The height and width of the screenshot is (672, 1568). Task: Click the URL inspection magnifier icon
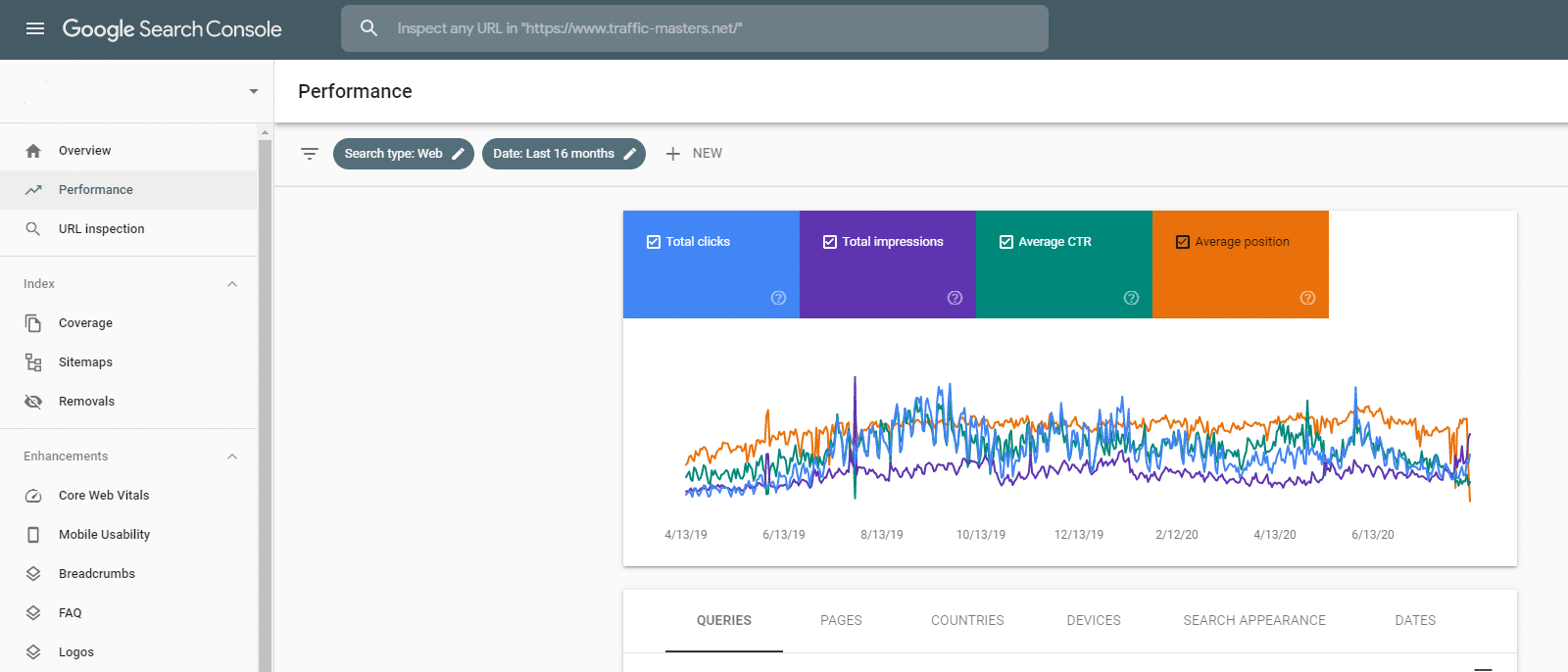click(x=33, y=229)
